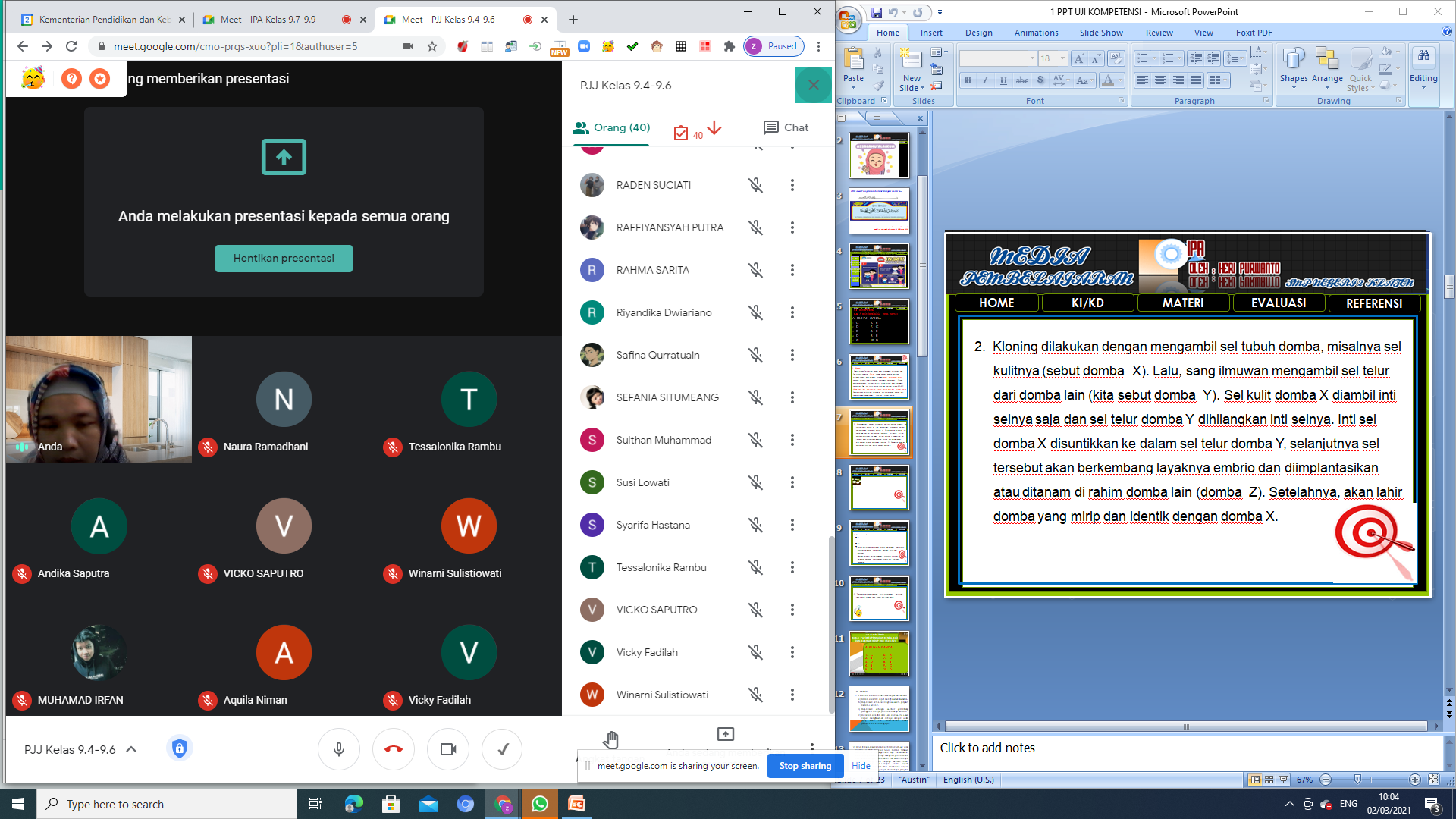Click the Bold formatting icon
The width and height of the screenshot is (1456, 819).
[968, 80]
